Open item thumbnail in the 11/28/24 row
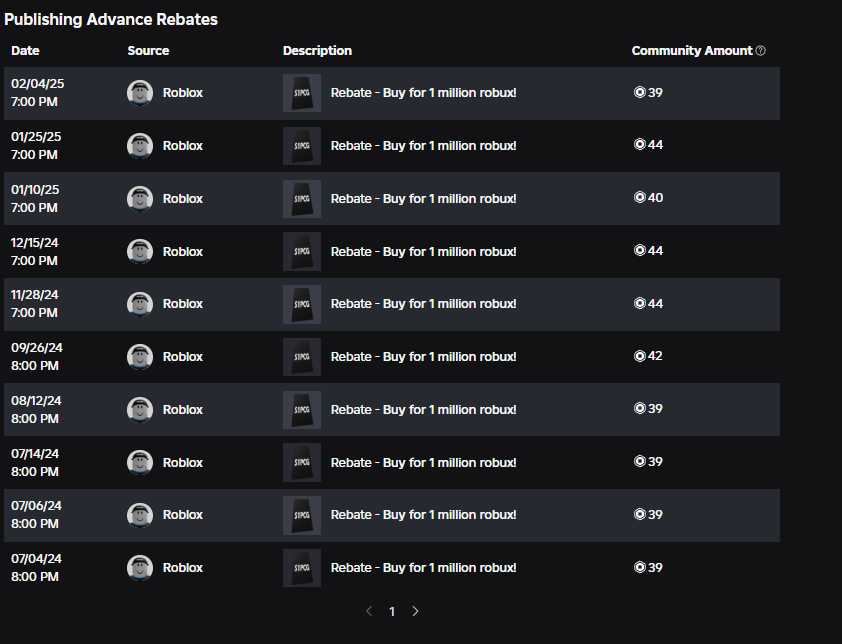The height and width of the screenshot is (644, 842). click(x=302, y=304)
